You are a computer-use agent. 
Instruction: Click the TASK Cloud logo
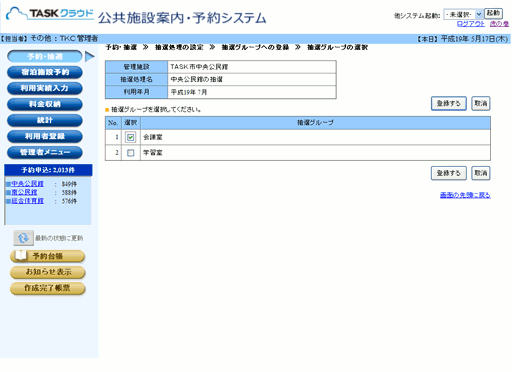(x=50, y=14)
